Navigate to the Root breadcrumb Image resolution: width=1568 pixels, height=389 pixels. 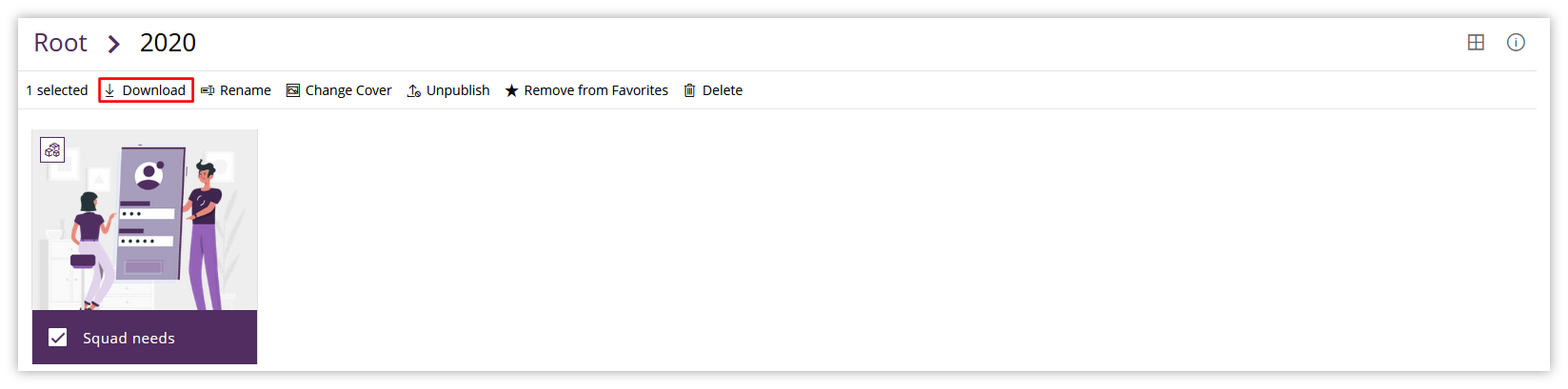[60, 43]
